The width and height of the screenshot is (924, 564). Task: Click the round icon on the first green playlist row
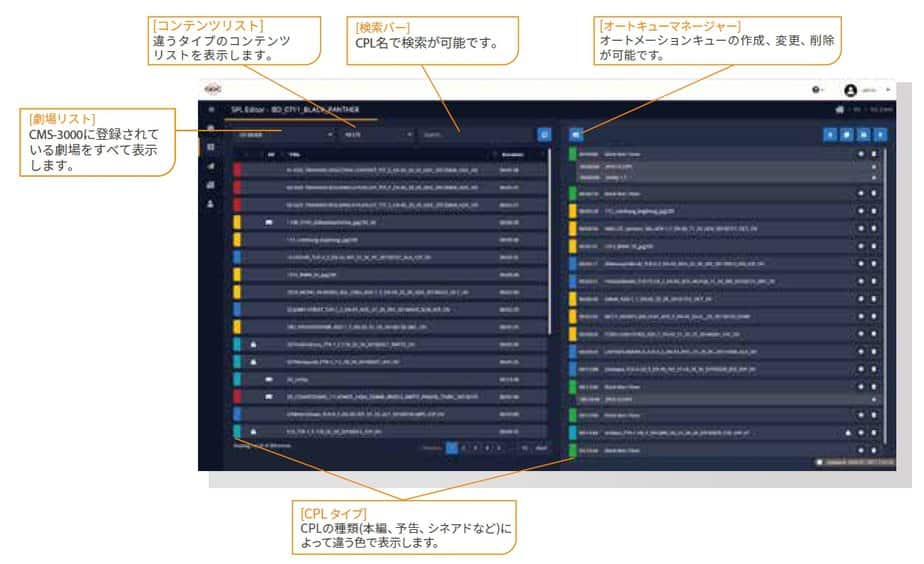[x=861, y=154]
